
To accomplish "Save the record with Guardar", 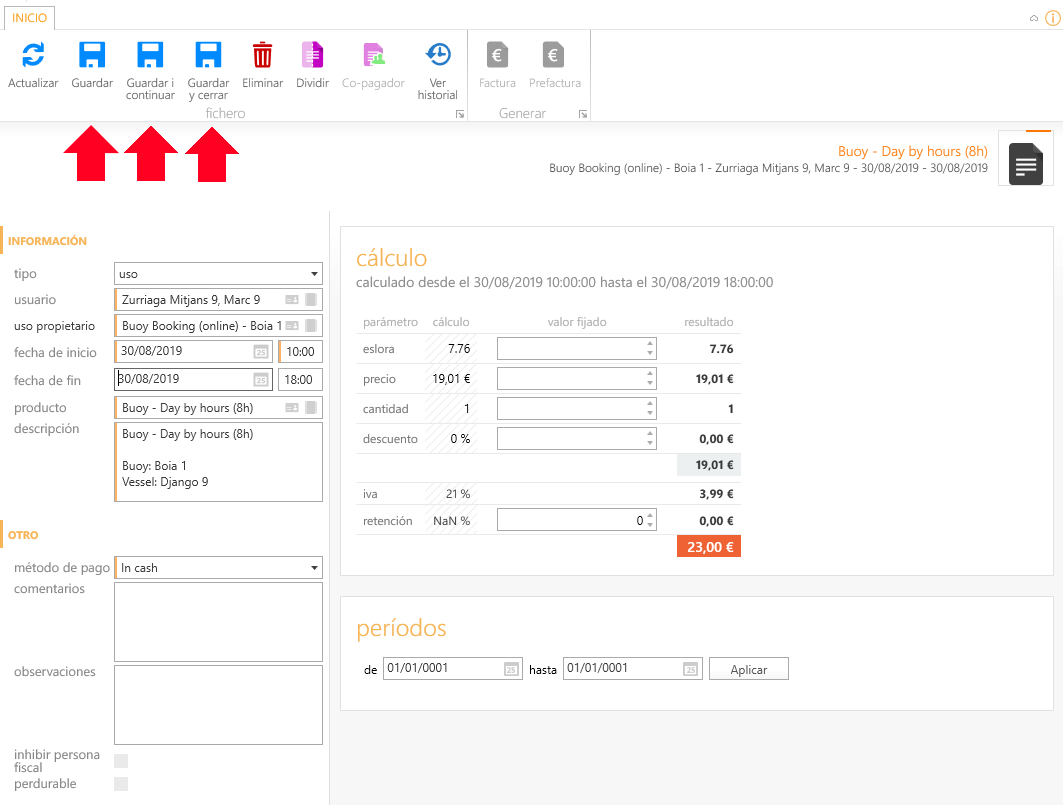I will pos(92,55).
